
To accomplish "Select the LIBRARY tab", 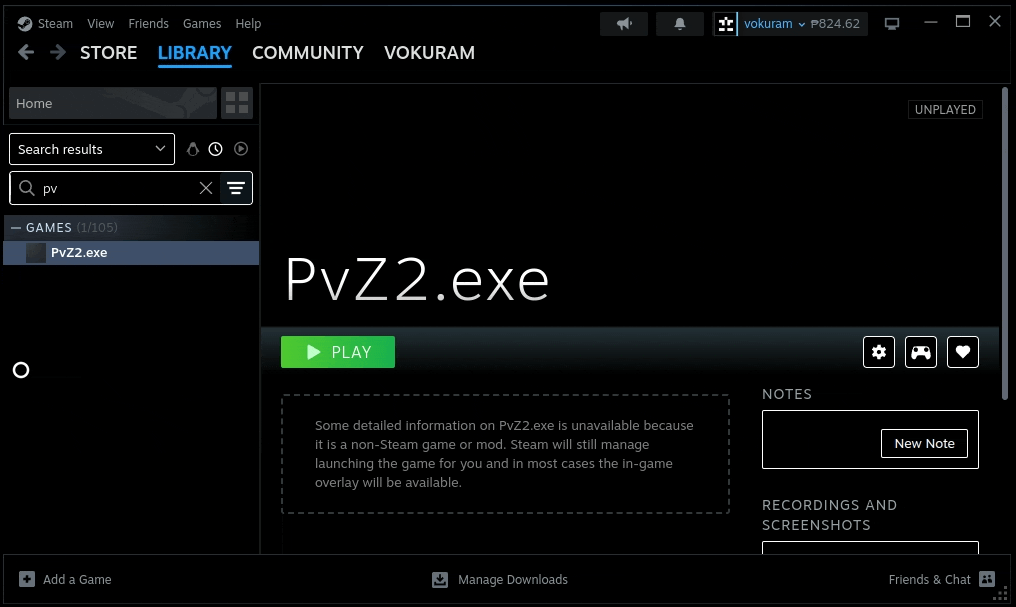I will point(194,52).
